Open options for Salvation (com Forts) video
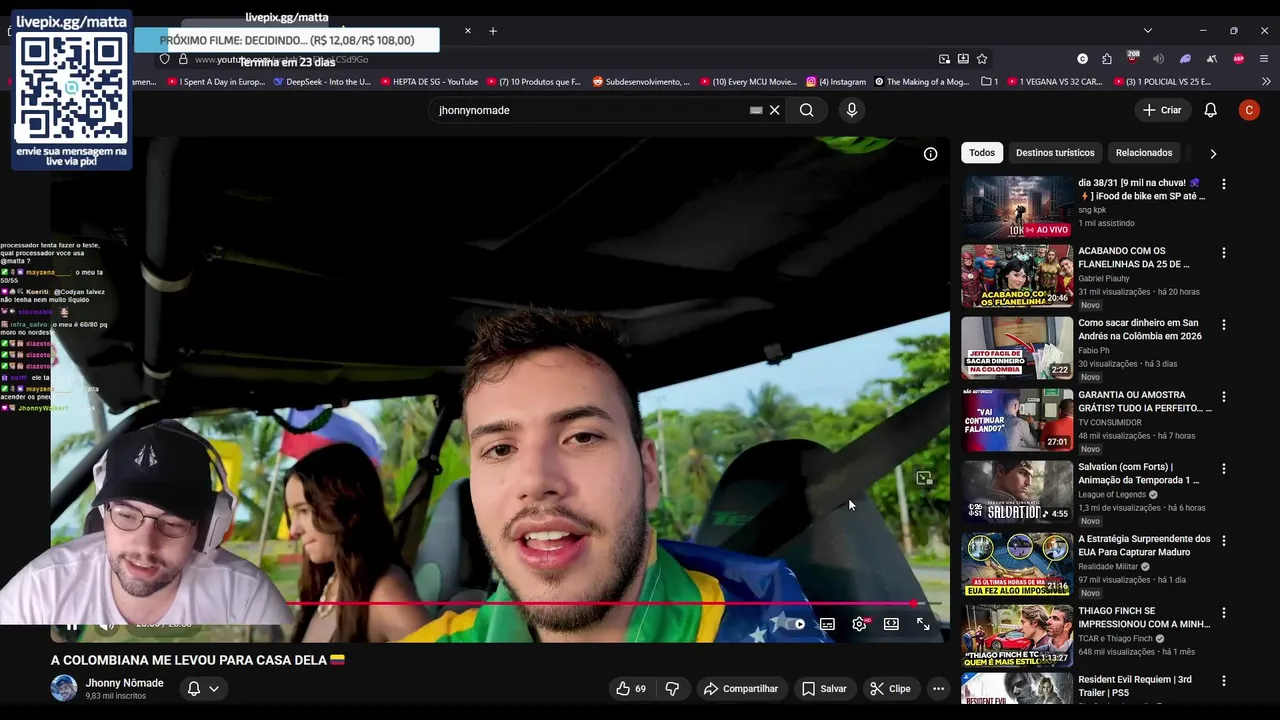This screenshot has height=720, width=1280. pos(1223,468)
